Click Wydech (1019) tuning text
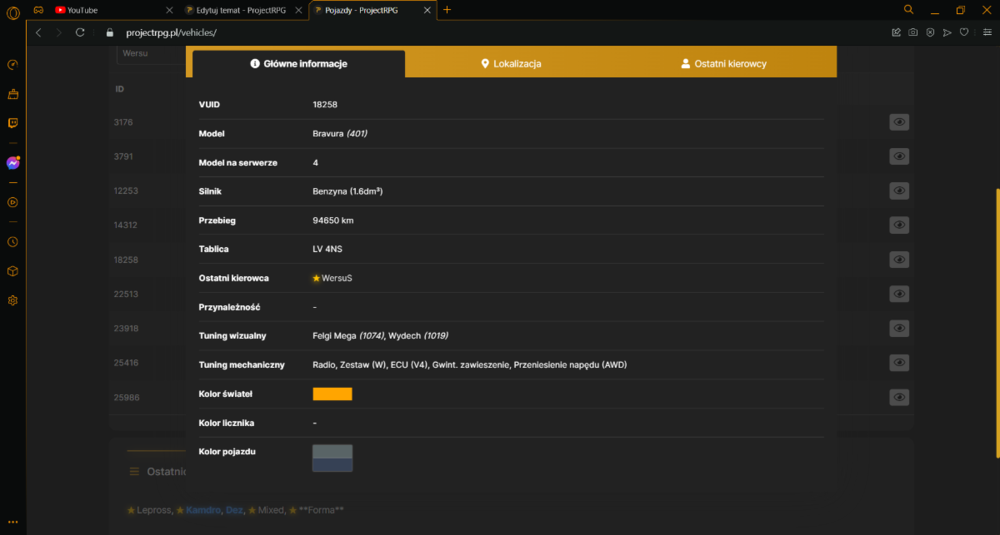 (418, 336)
